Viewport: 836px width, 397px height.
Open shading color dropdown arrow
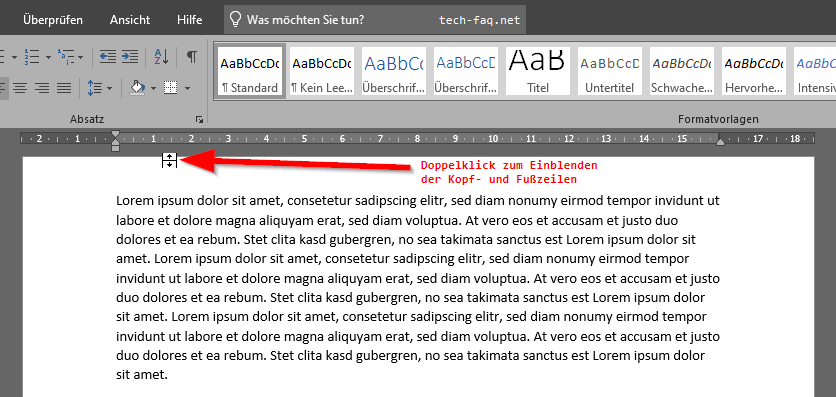pyautogui.click(x=153, y=88)
